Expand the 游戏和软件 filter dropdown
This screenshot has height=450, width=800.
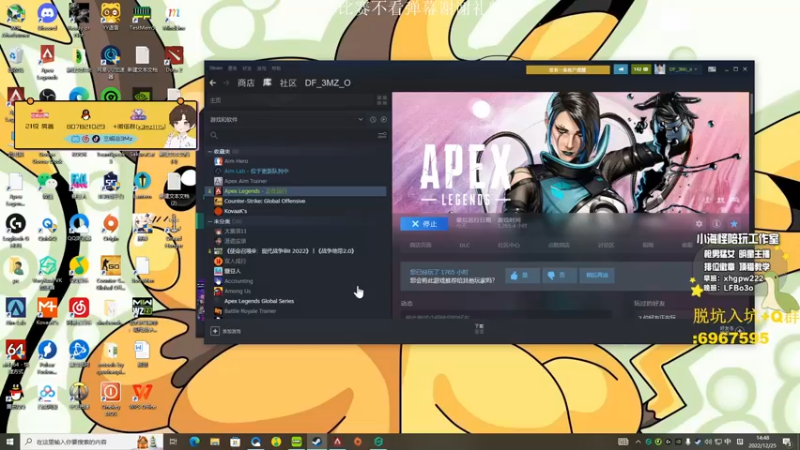click(x=286, y=119)
